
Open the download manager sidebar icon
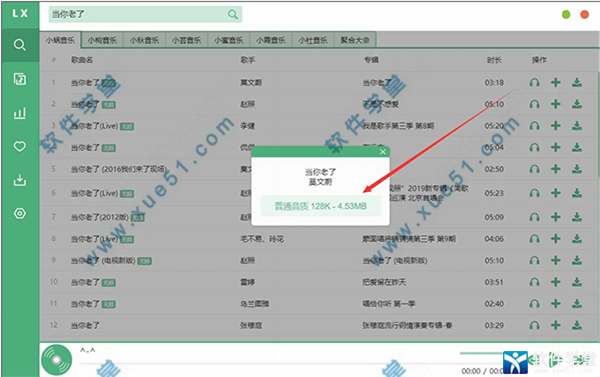20,180
